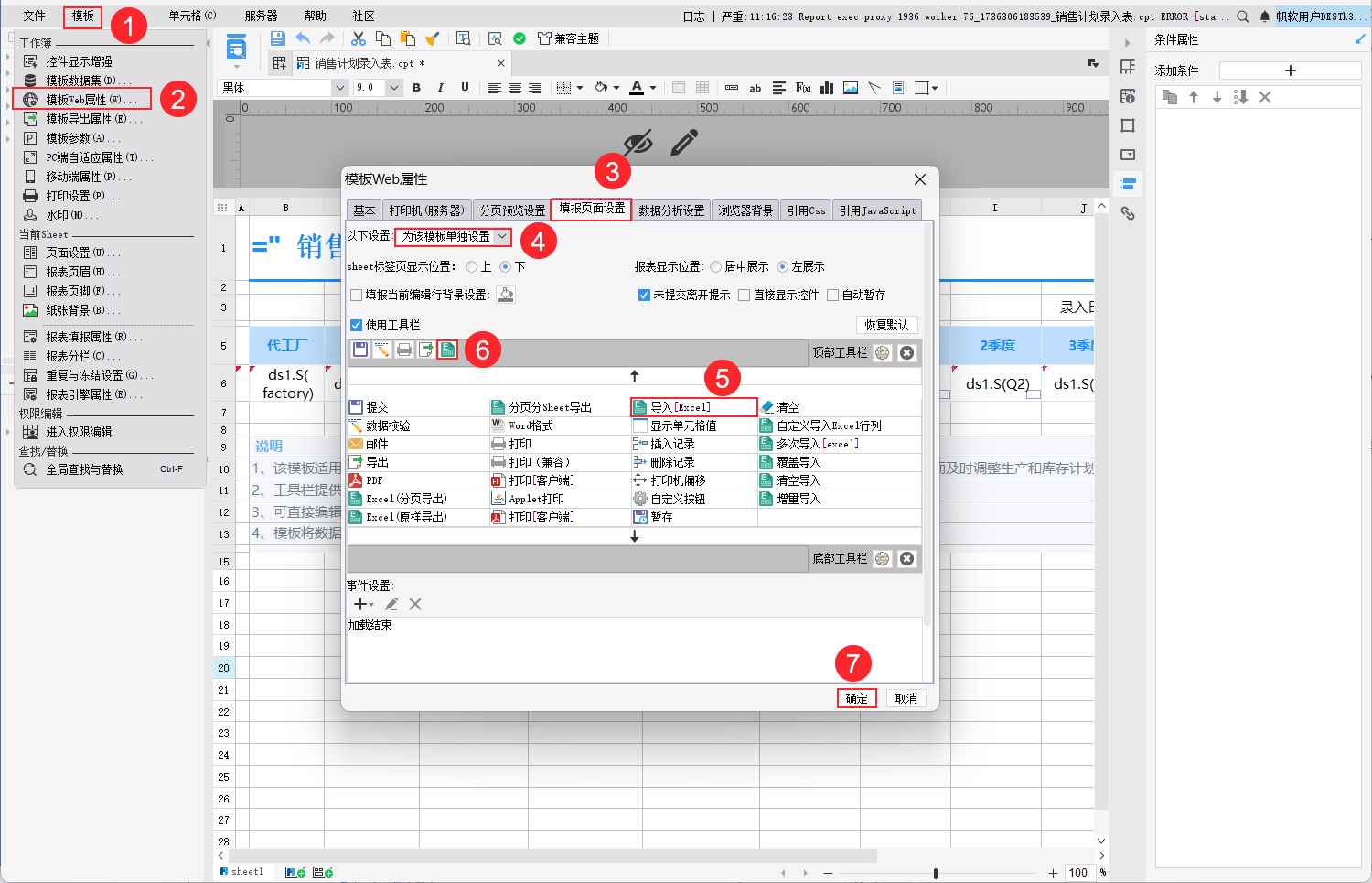The width and height of the screenshot is (1372, 883).
Task: Click the plus button beside 添加条件
Action: [1291, 70]
